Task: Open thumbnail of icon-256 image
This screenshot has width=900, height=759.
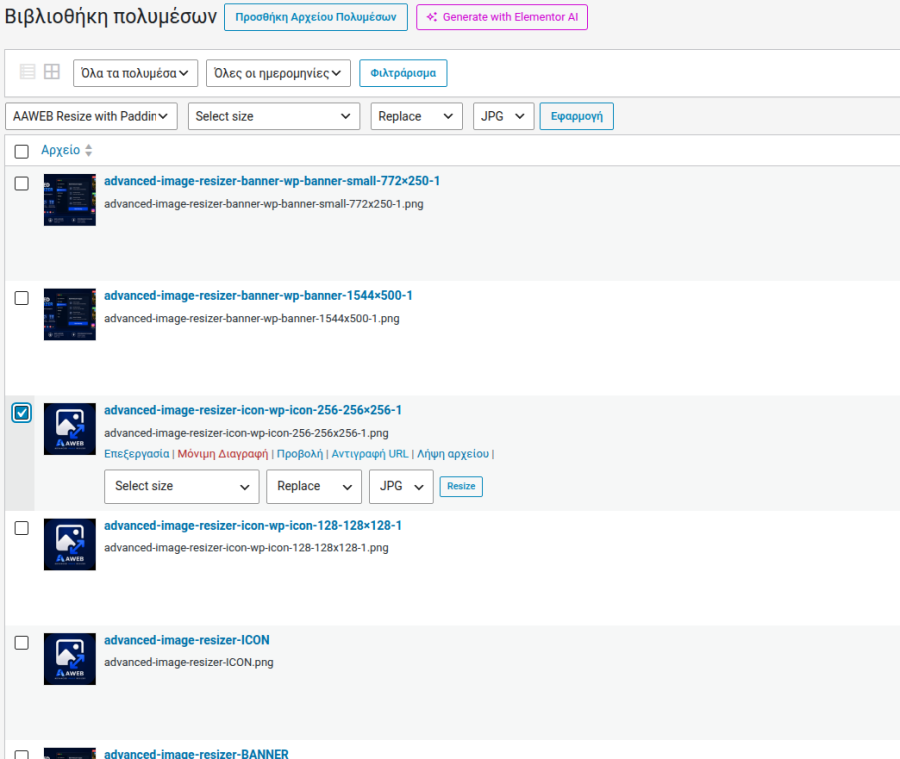Action: (70, 429)
